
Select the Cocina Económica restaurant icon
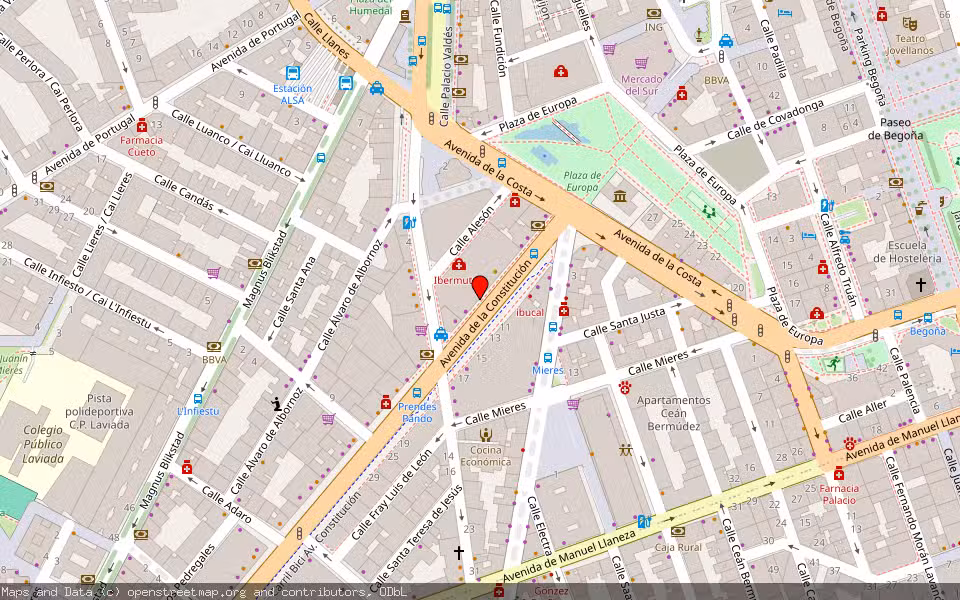coord(486,434)
